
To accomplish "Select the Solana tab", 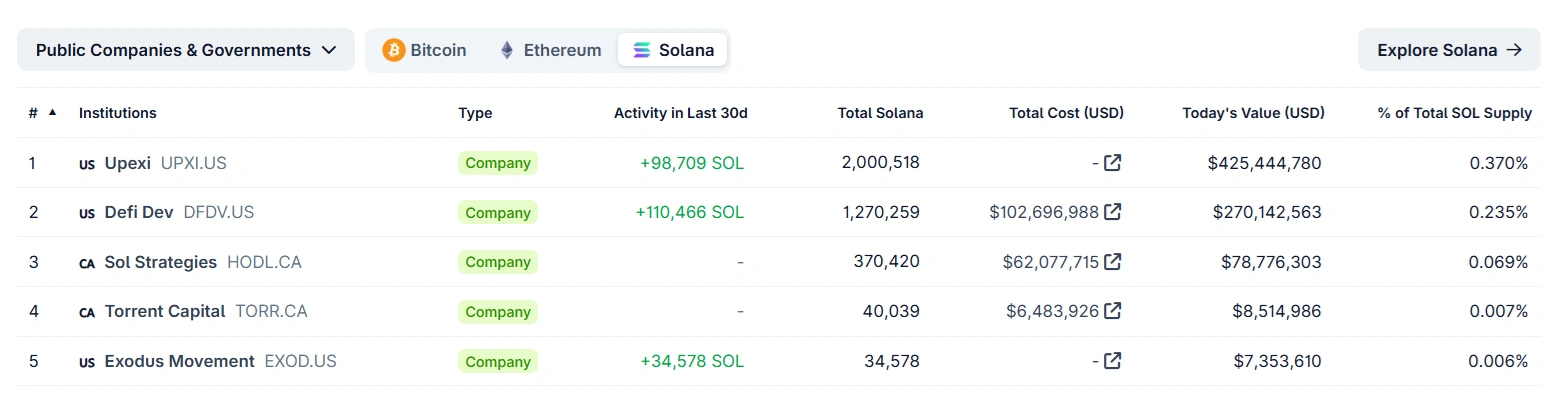I will [673, 50].
